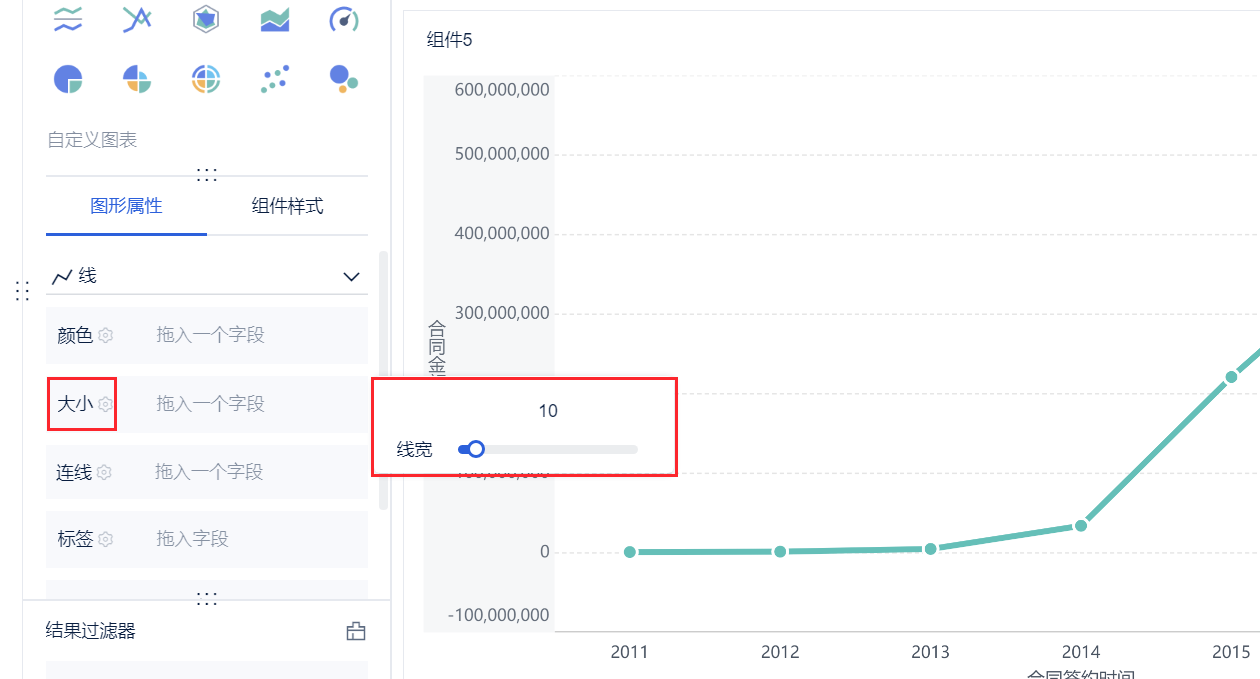Screen dimensions: 1260x679
Task: Click the 2015 data point on the line
Action: pos(1231,377)
